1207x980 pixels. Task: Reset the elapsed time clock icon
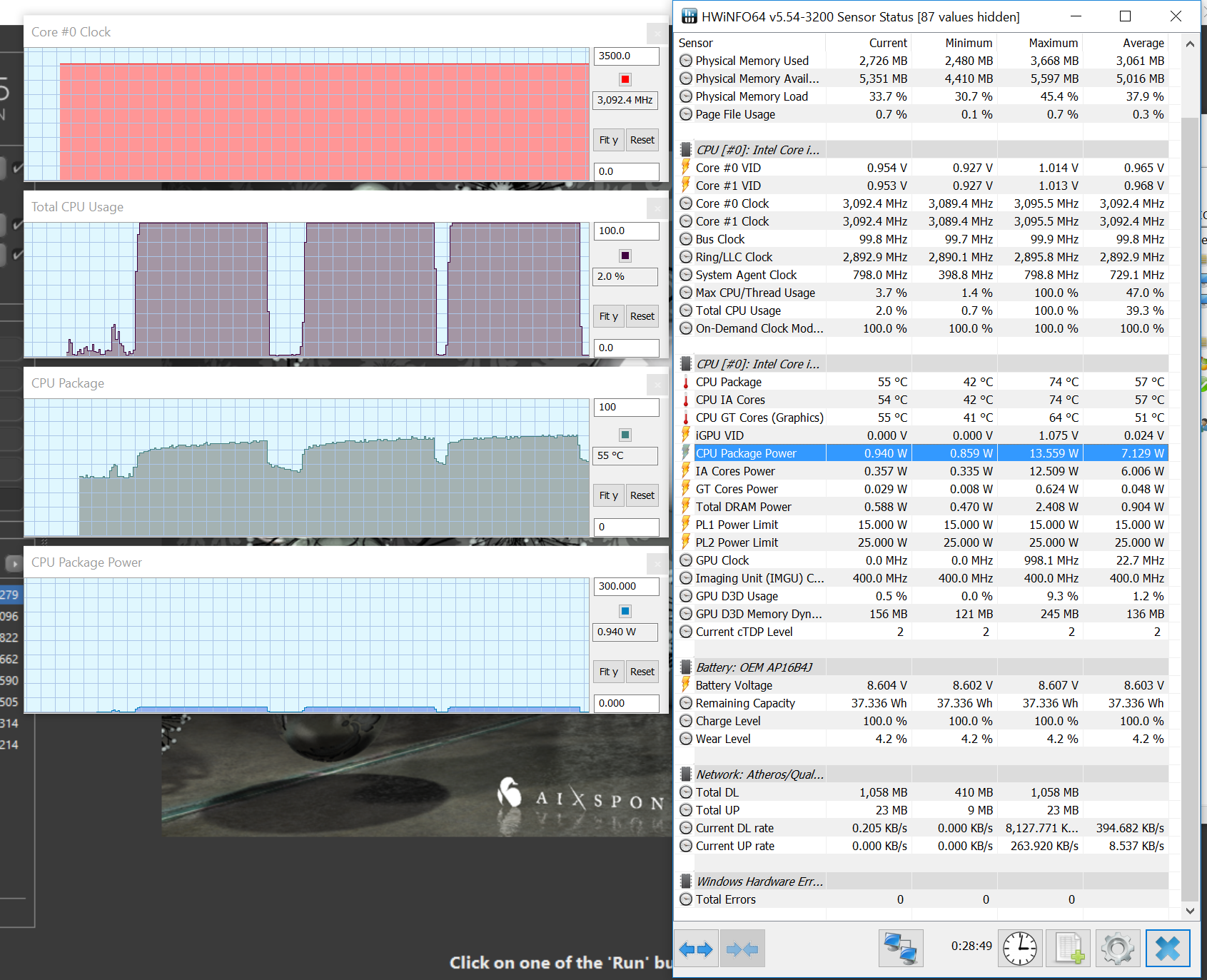coord(1020,949)
